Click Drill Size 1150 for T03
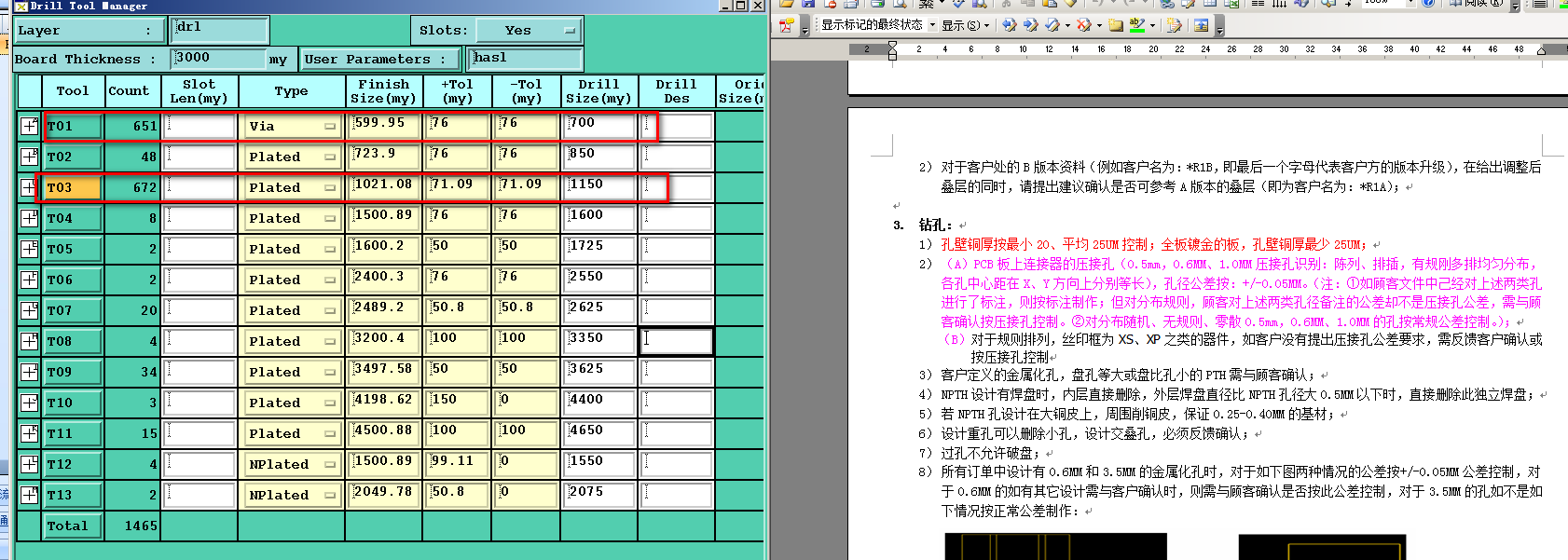This screenshot has width=1568, height=560. (x=599, y=187)
